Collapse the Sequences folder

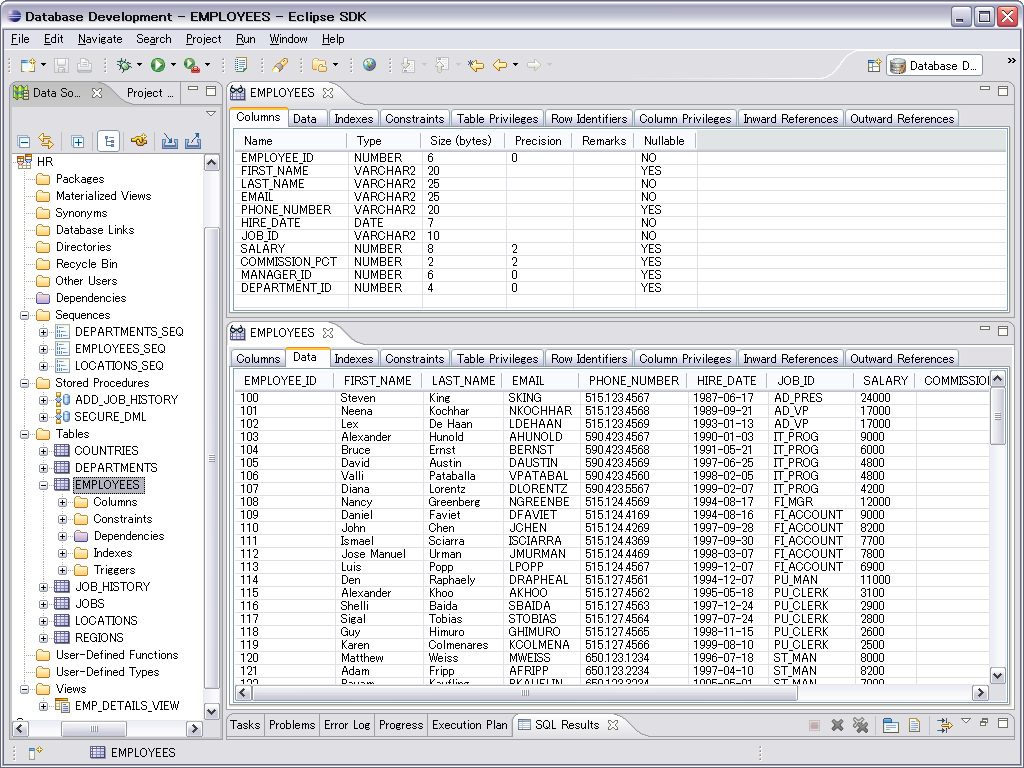25,315
